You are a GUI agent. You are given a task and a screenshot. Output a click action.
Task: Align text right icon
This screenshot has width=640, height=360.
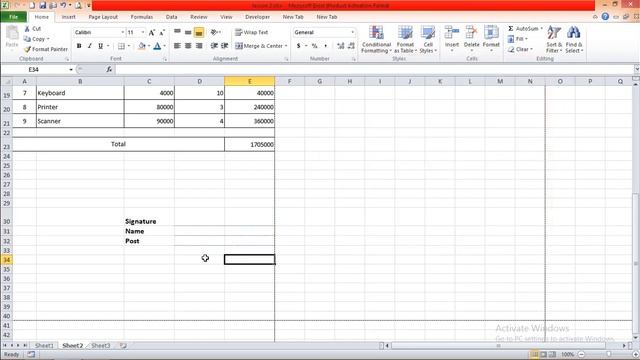[x=199, y=46]
